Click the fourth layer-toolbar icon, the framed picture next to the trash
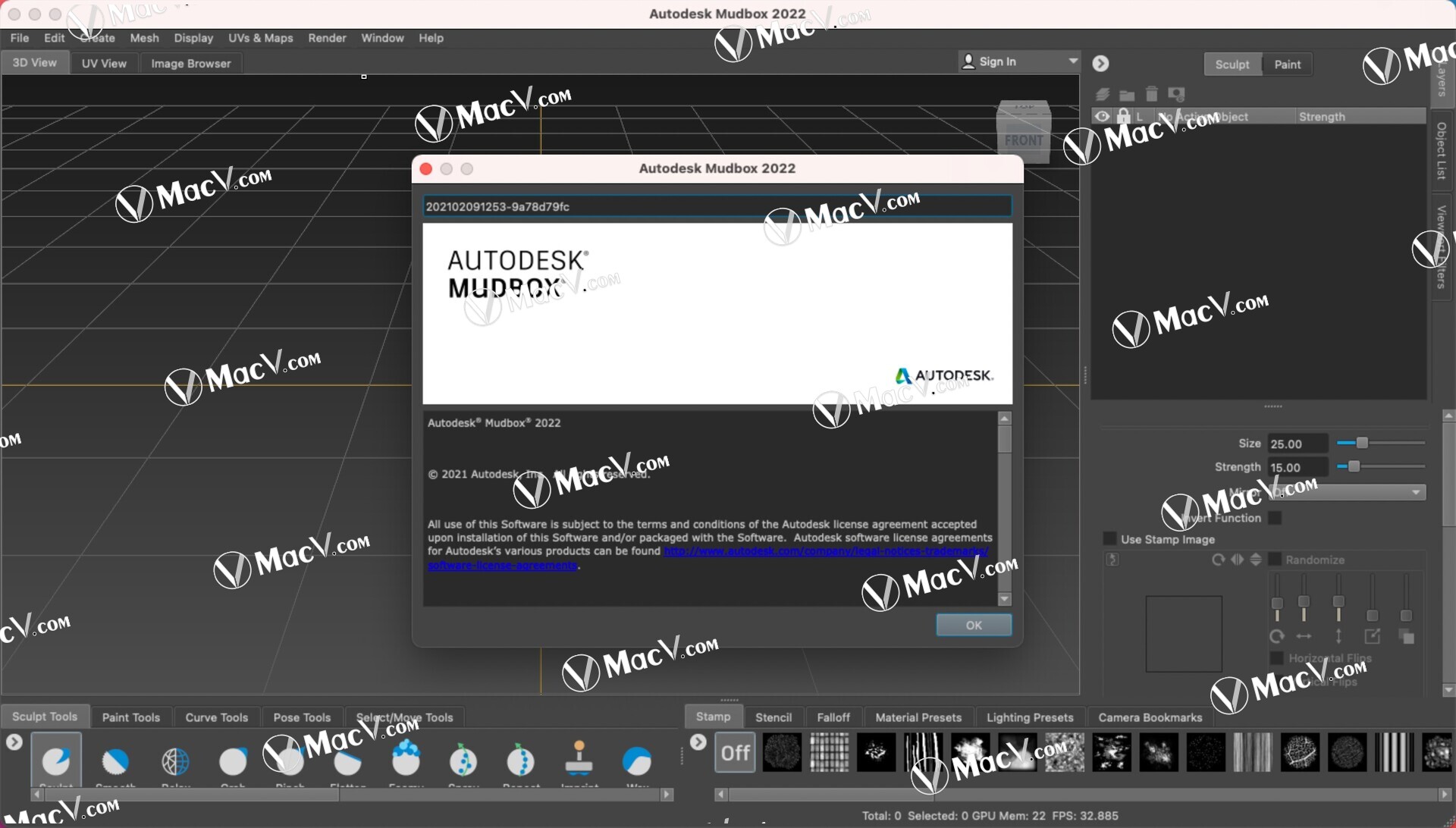Screen dimensions: 1456x828 [1176, 94]
